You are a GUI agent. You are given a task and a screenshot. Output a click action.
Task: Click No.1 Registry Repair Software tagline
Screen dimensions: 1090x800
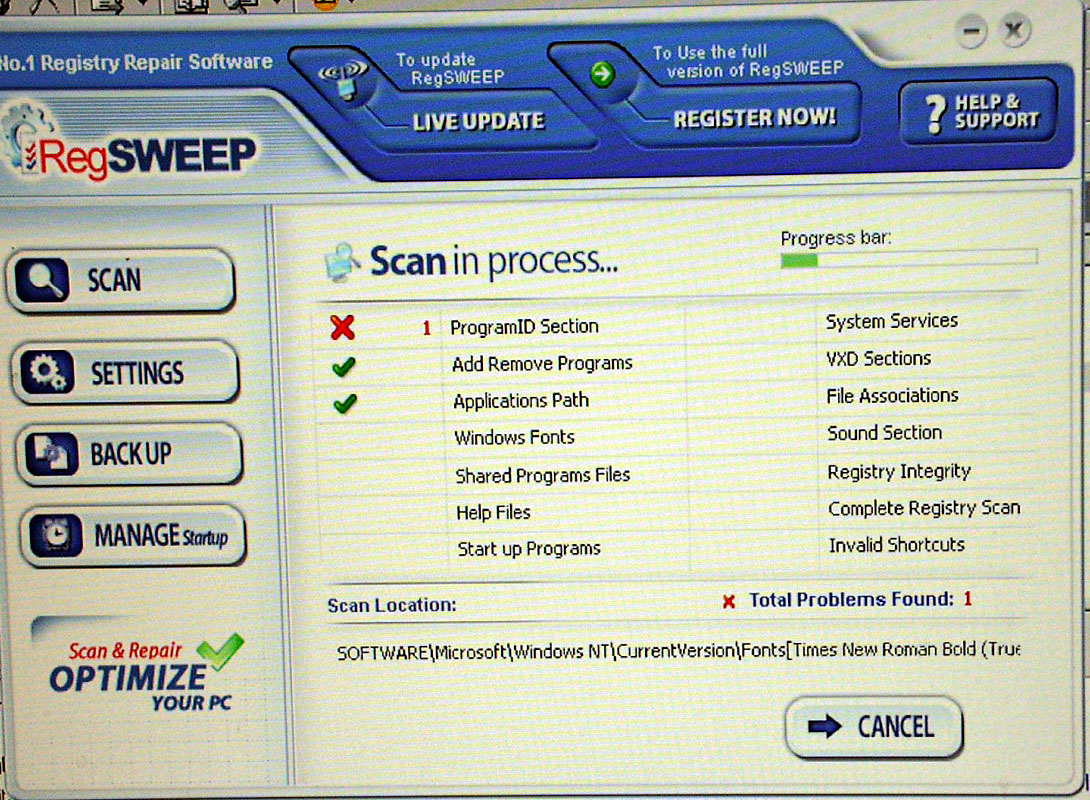tap(136, 63)
